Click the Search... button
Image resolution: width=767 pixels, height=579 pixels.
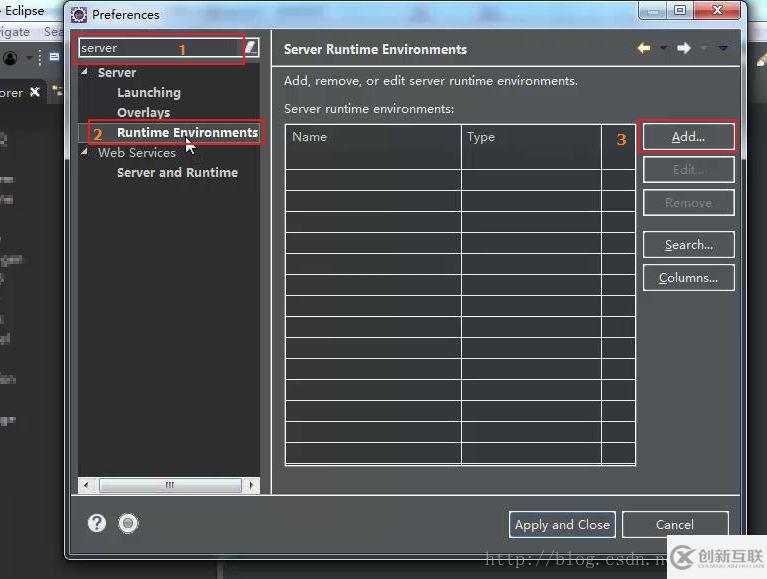688,245
